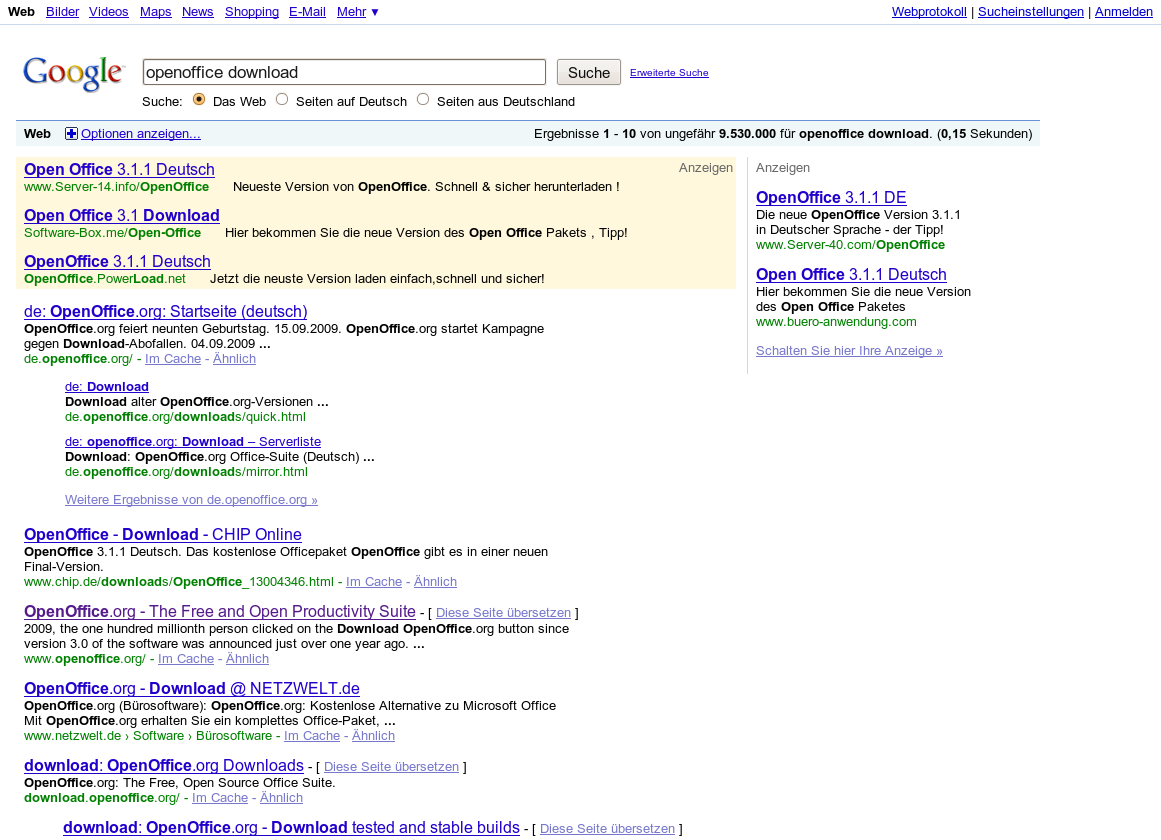Screen dimensions: 1161x840
Task: Open Ähnlich for netzwelt.de result
Action: pyautogui.click(x=373, y=736)
